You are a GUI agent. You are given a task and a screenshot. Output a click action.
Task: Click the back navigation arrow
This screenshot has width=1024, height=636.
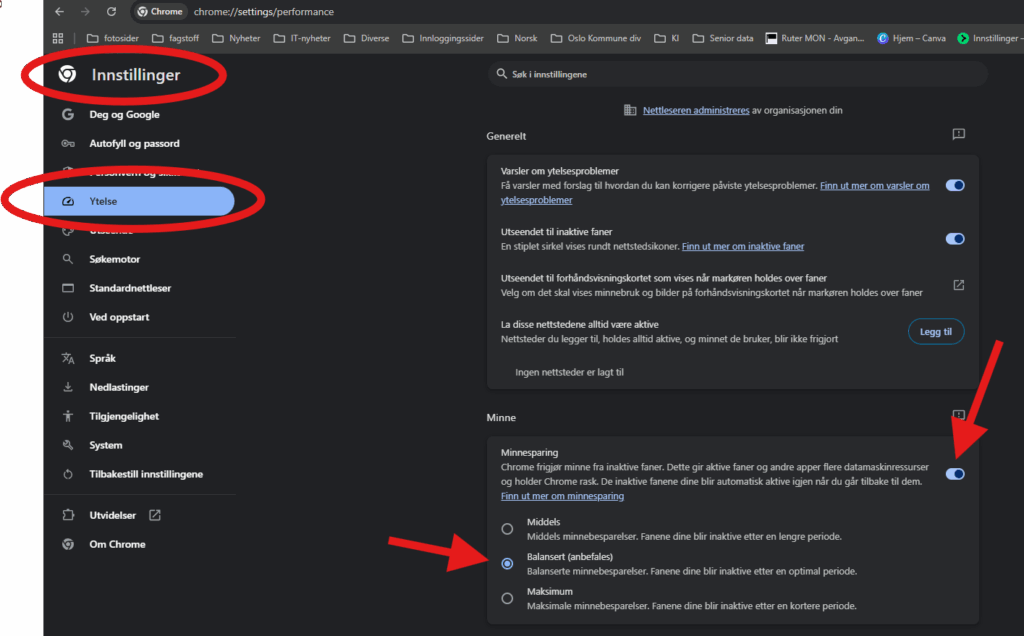click(x=60, y=12)
